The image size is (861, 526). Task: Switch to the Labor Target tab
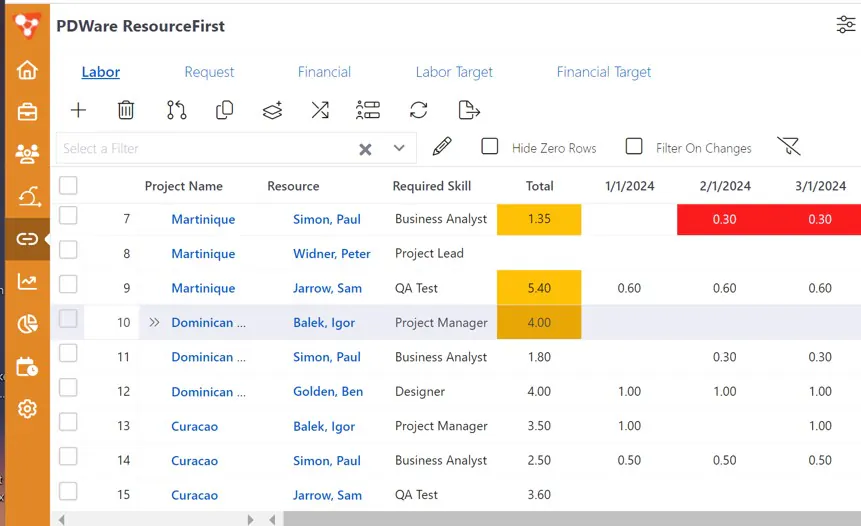tap(454, 72)
